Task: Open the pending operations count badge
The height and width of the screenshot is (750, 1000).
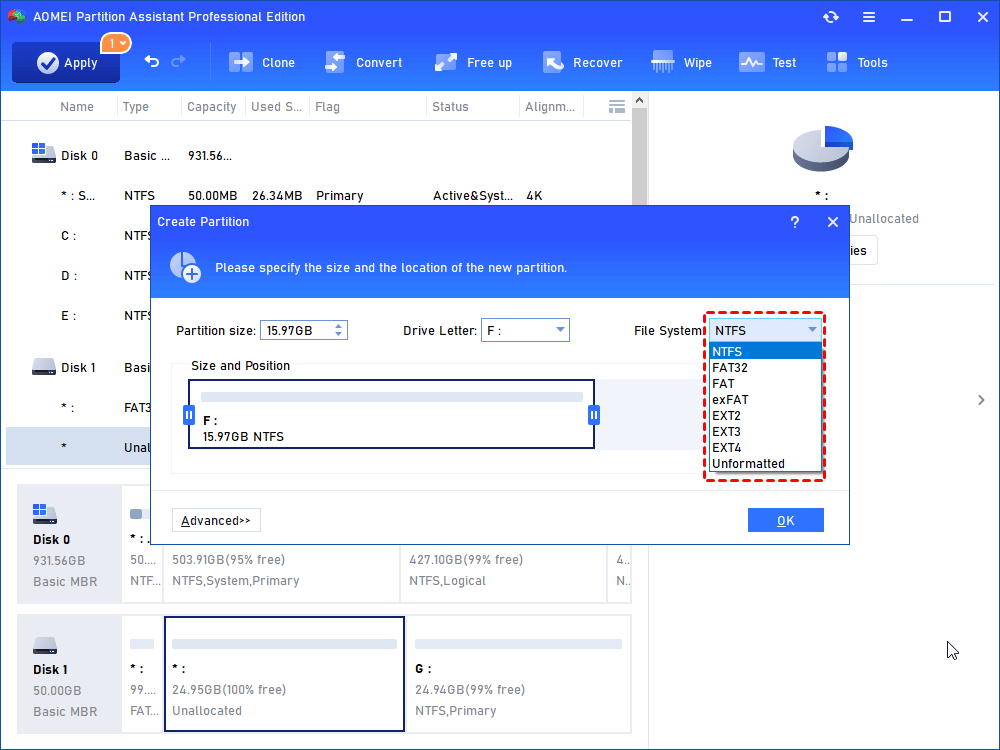Action: coord(115,43)
